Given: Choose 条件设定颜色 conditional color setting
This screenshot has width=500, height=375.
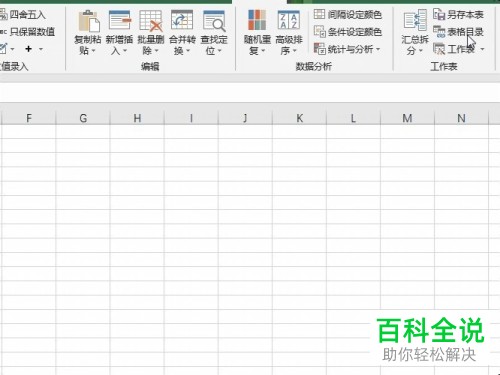Looking at the screenshot, I should pyautogui.click(x=348, y=32).
